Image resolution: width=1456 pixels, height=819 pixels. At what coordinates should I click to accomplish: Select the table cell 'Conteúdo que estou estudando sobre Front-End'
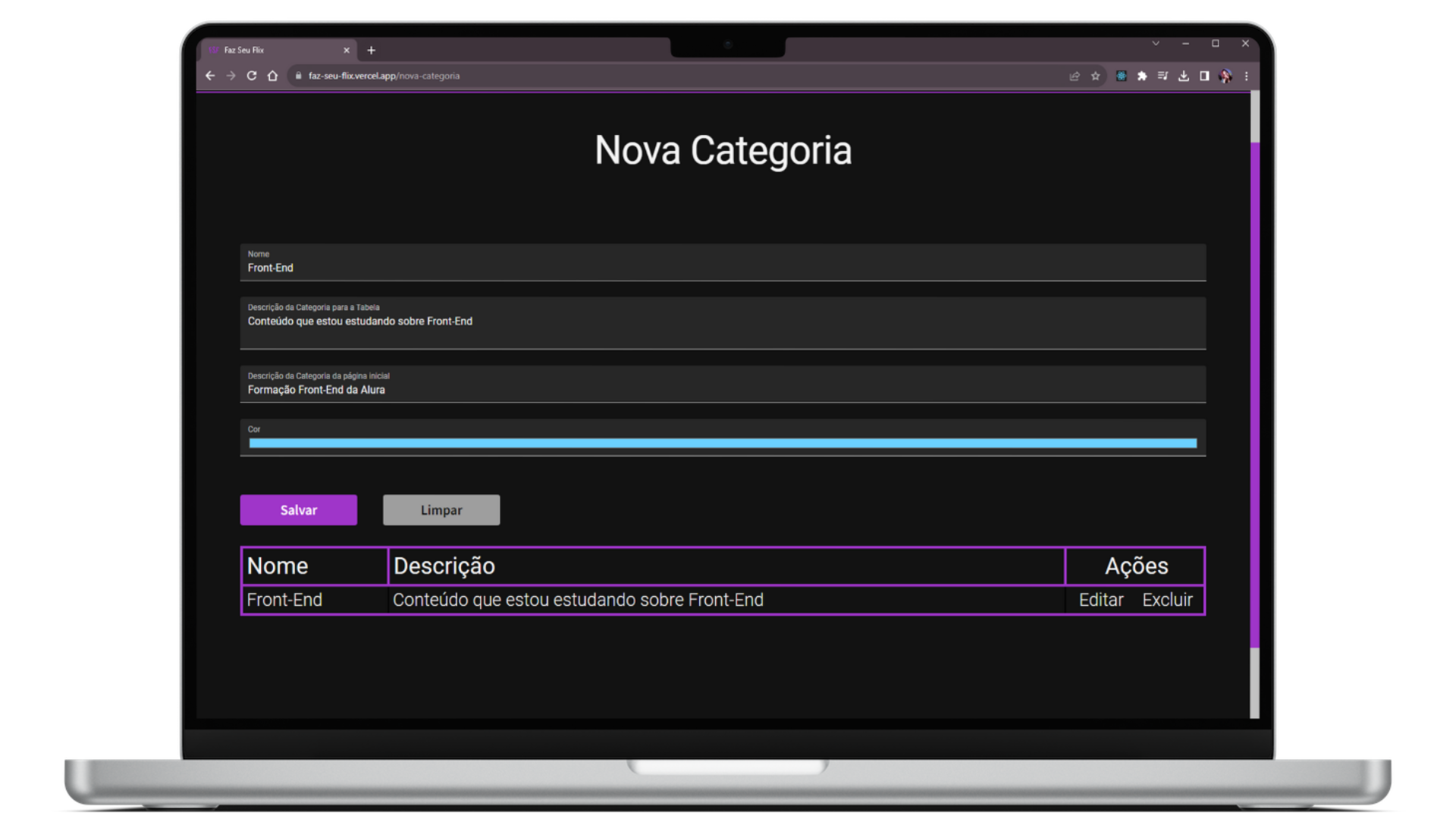726,600
